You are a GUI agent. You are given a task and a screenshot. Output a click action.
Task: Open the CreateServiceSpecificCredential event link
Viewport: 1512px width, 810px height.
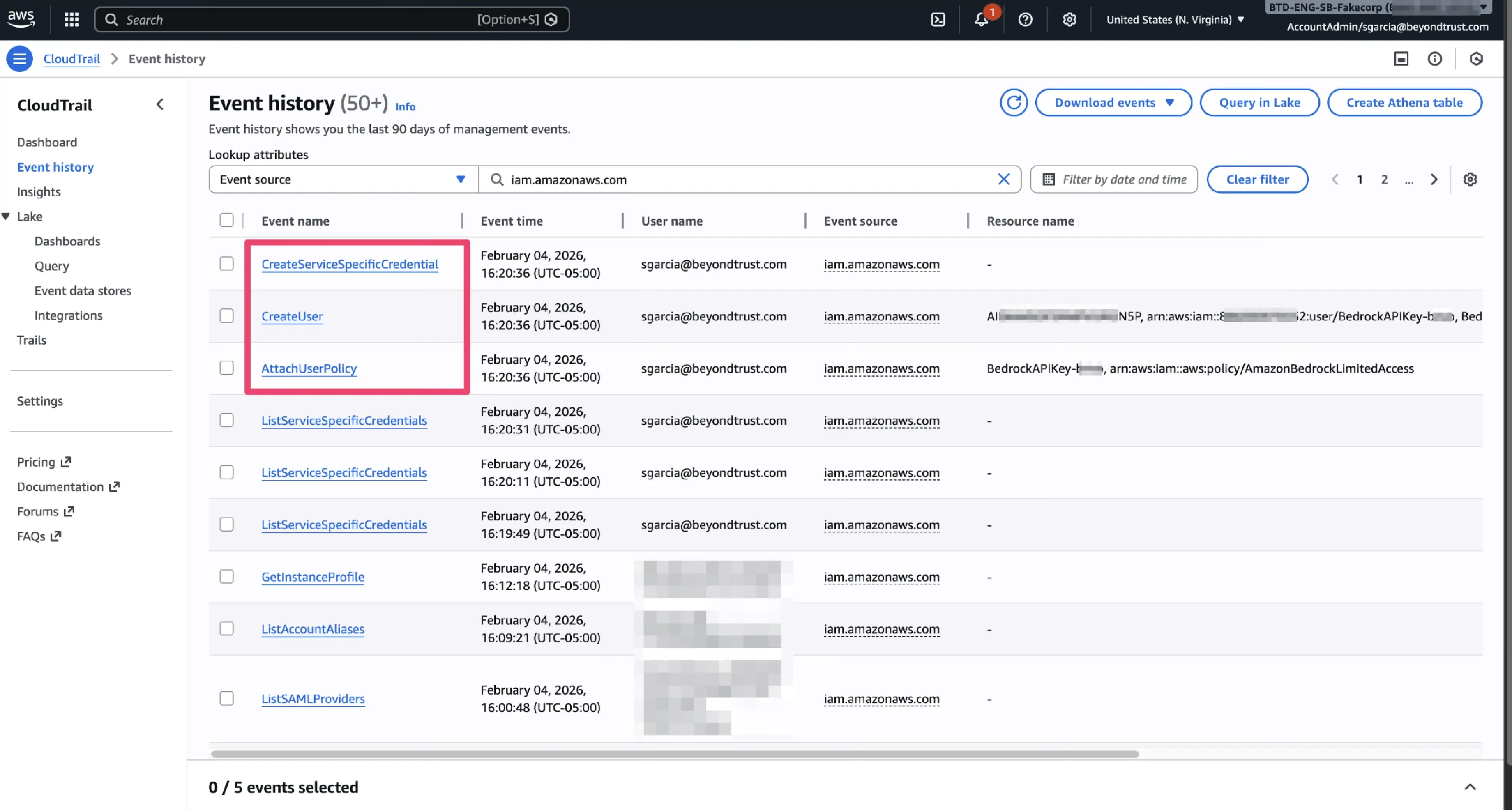pos(350,264)
